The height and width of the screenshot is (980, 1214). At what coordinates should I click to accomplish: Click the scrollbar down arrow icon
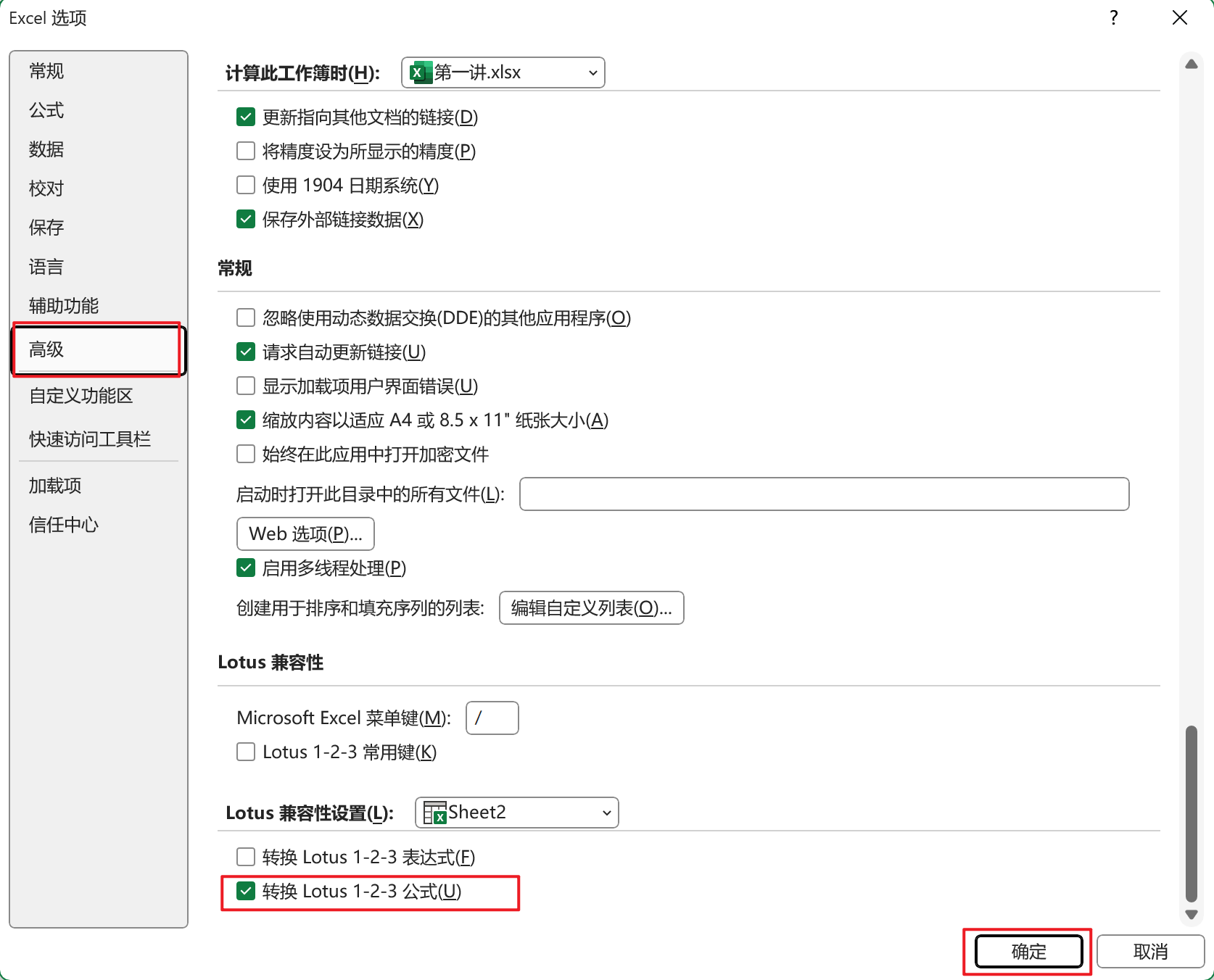1190,915
